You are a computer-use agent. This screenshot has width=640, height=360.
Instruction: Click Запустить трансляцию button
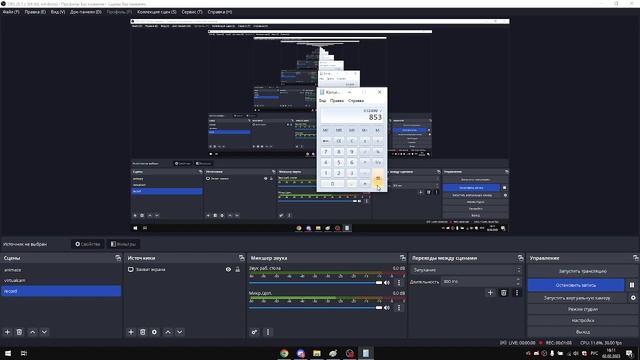(582, 271)
